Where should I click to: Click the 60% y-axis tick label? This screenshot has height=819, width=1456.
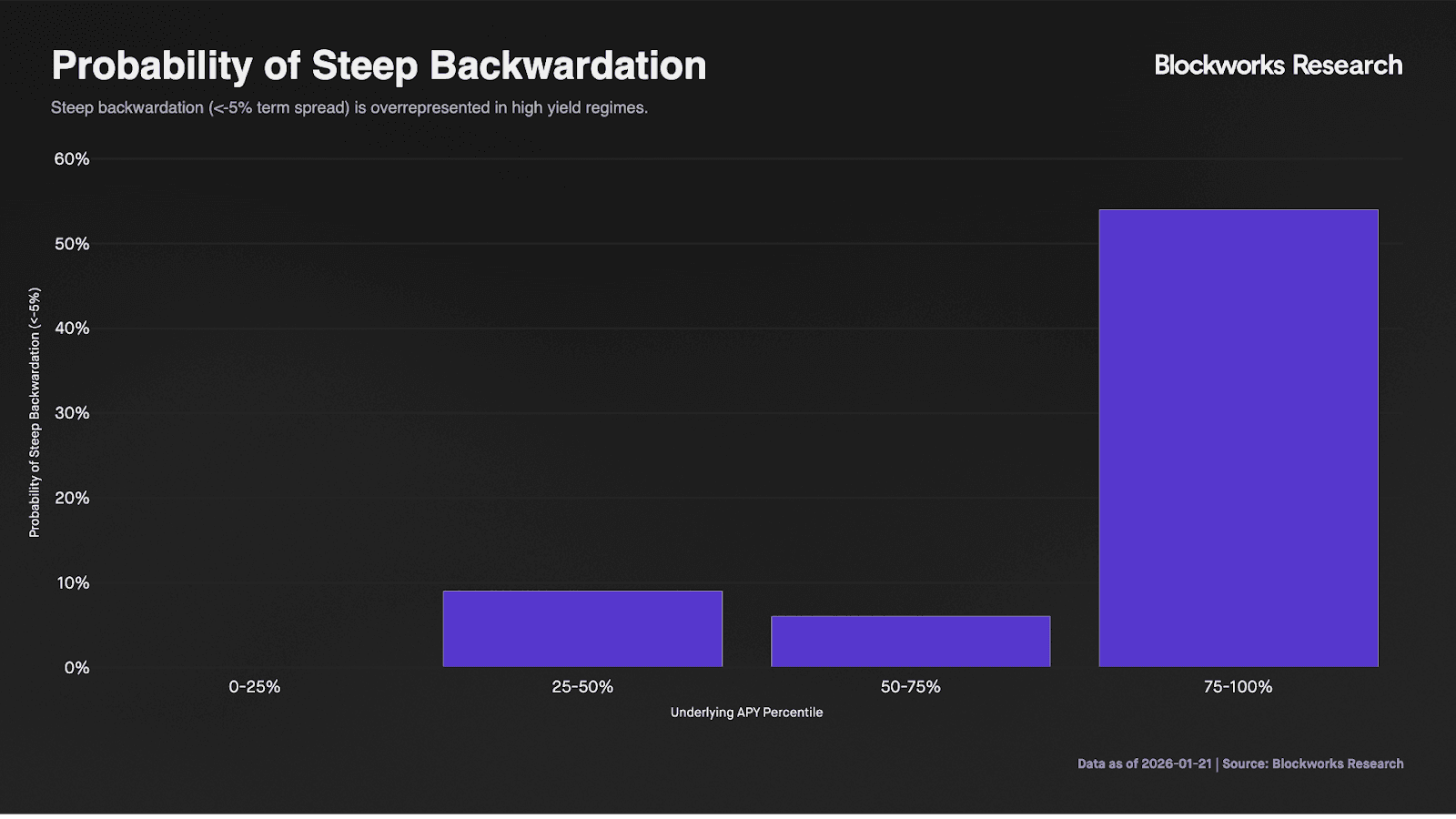coord(72,159)
